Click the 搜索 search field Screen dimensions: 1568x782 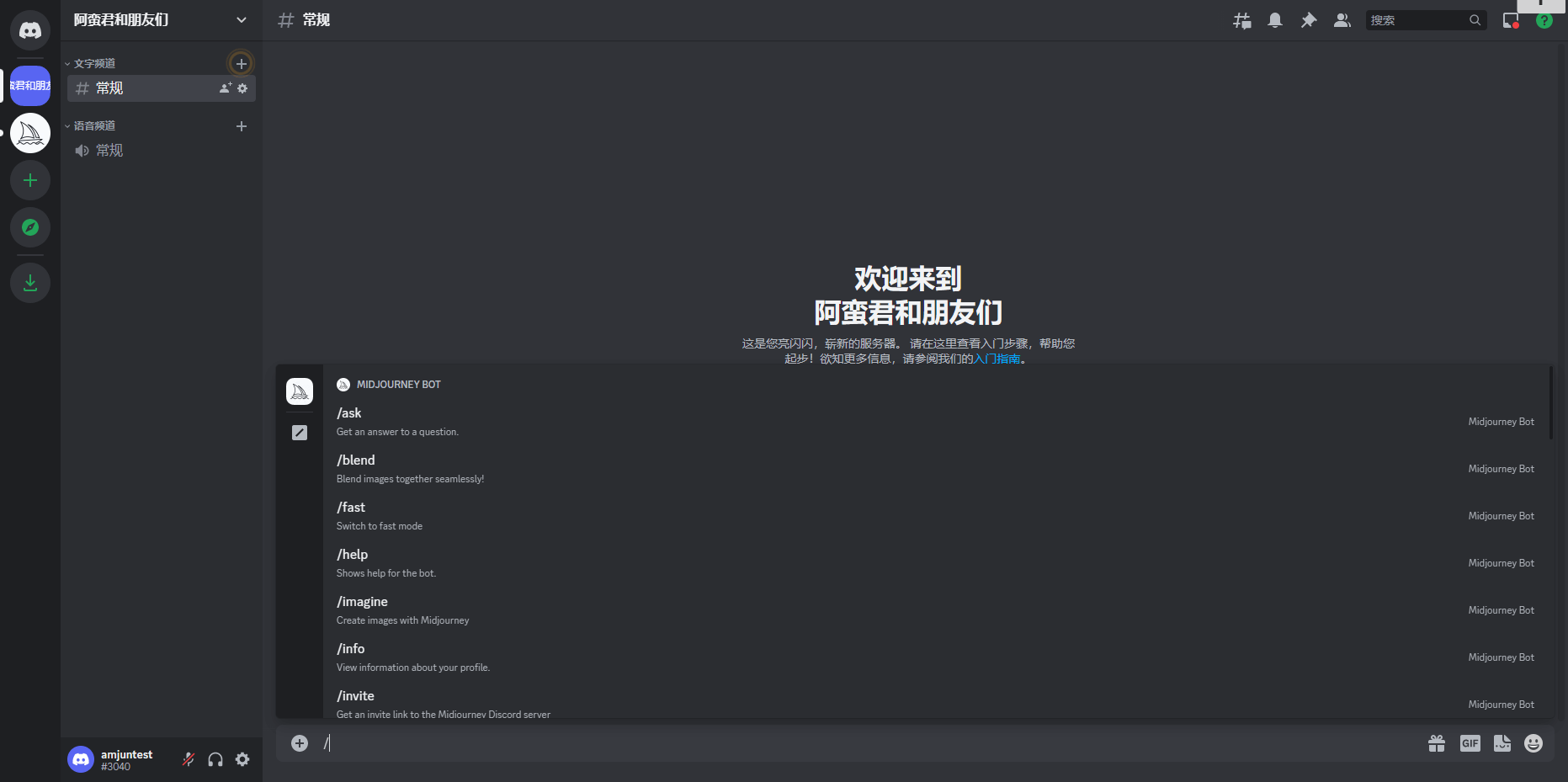point(1417,20)
